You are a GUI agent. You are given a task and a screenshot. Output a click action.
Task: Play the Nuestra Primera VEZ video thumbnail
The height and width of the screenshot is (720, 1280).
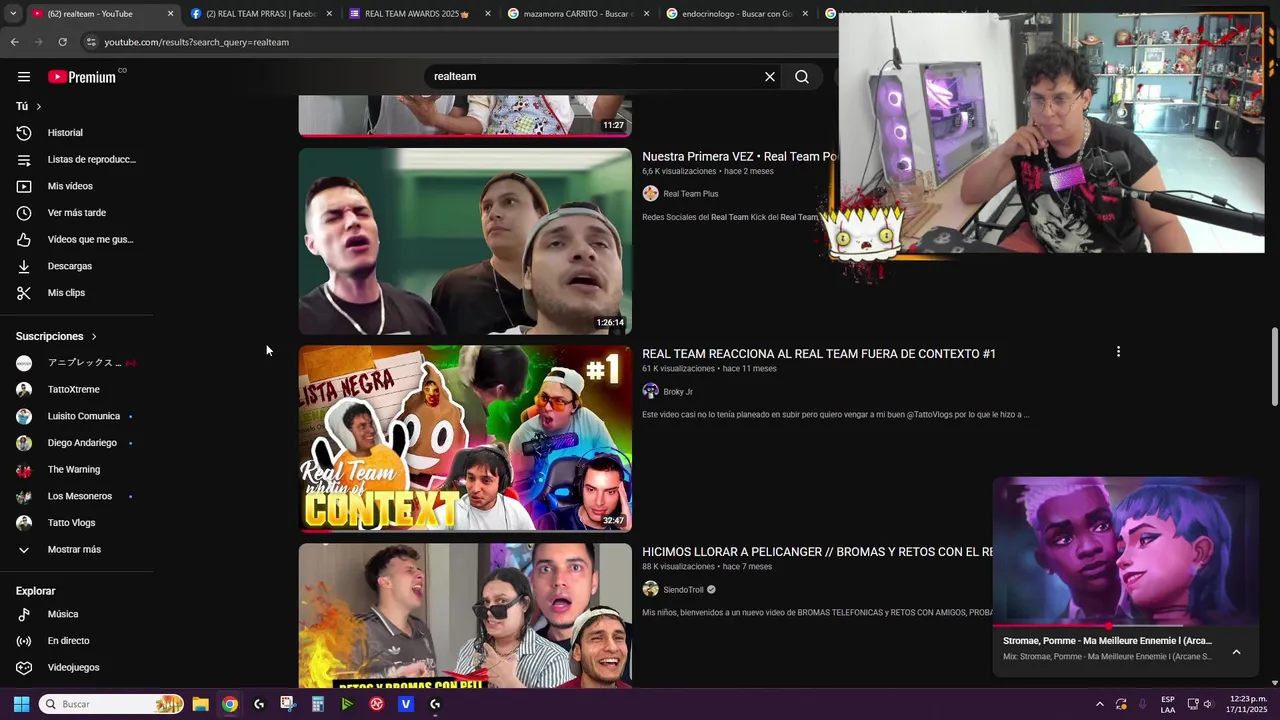465,241
